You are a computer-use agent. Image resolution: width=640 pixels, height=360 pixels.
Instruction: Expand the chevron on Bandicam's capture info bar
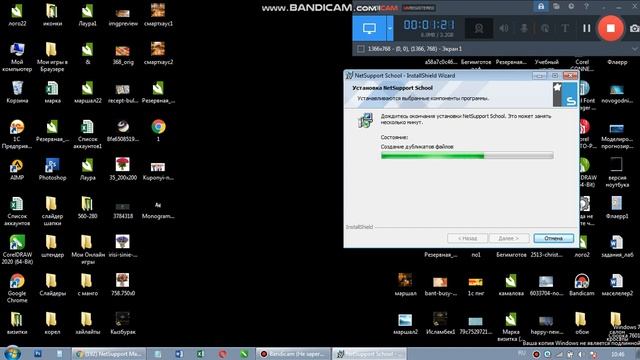coord(635,49)
